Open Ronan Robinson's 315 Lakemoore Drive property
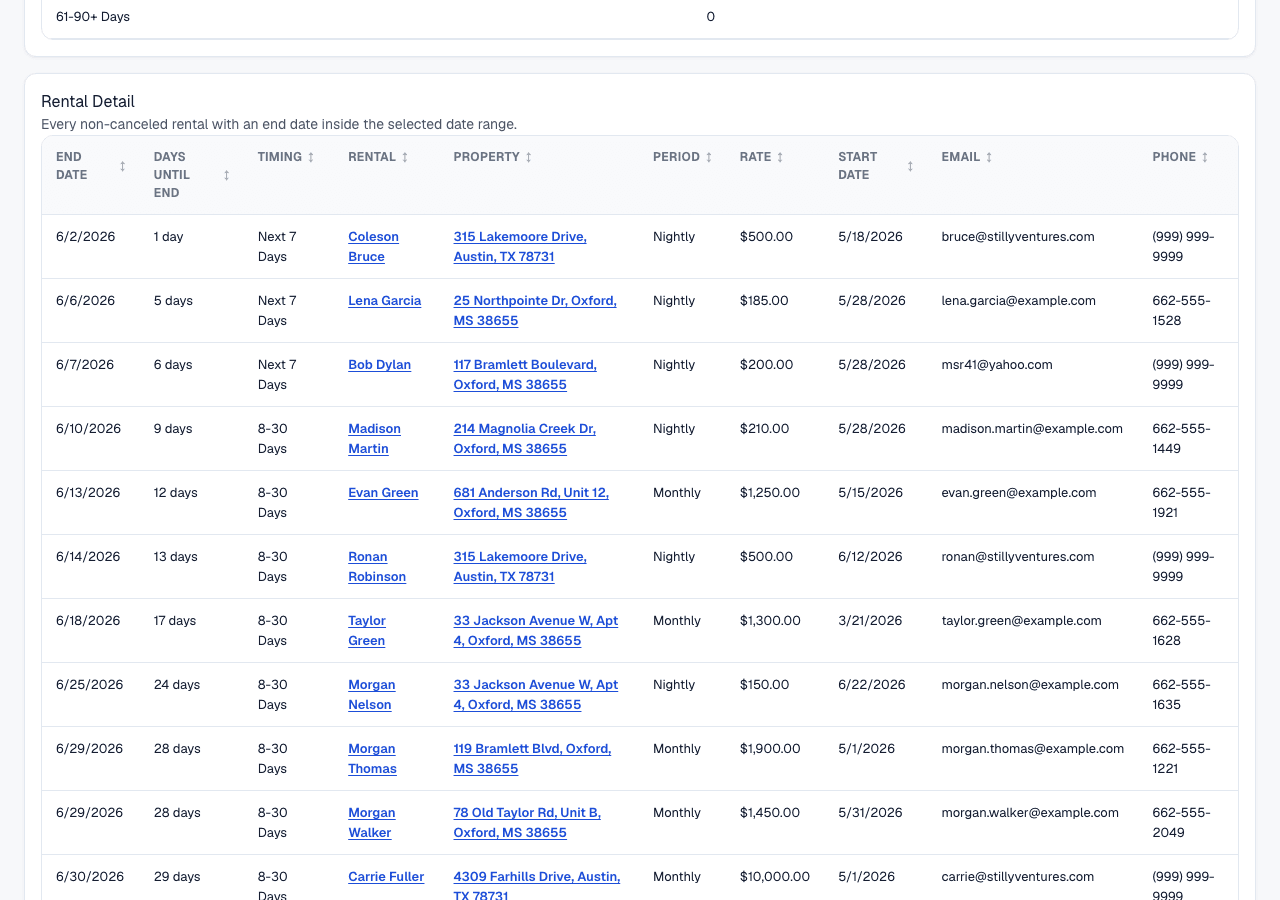 tap(520, 567)
